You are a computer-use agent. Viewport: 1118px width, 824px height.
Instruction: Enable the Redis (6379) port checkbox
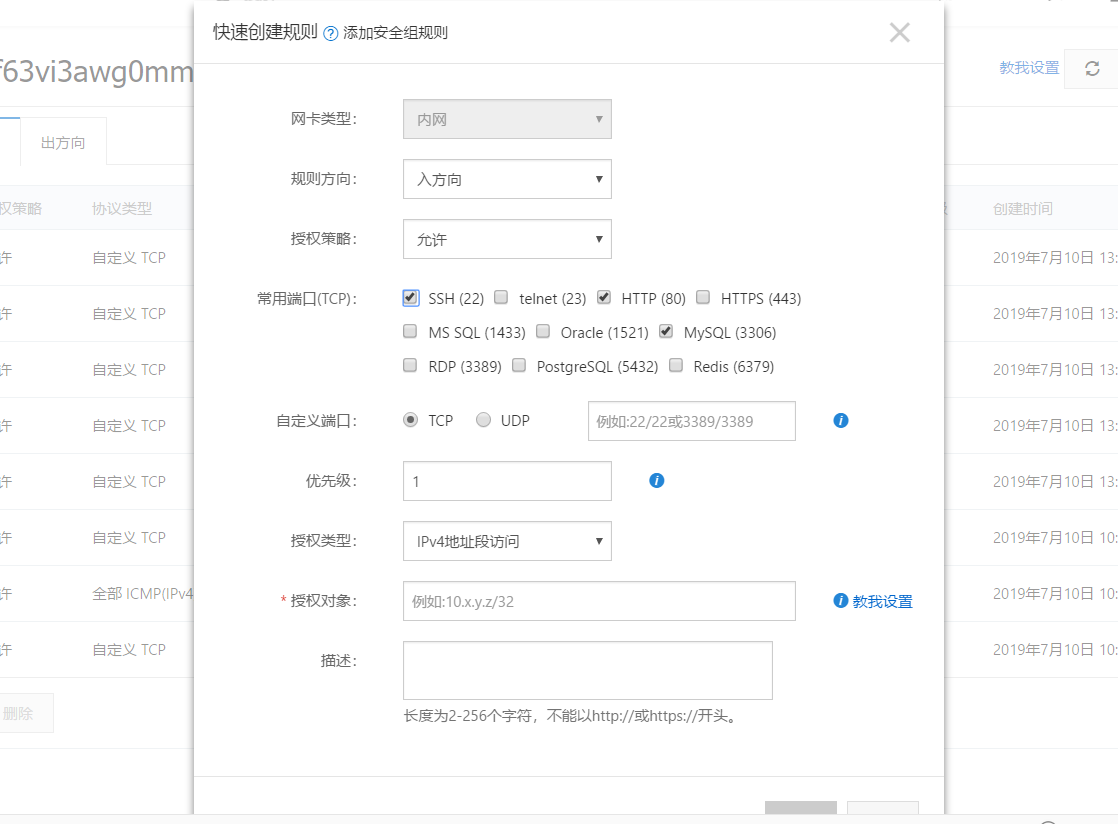tap(674, 364)
